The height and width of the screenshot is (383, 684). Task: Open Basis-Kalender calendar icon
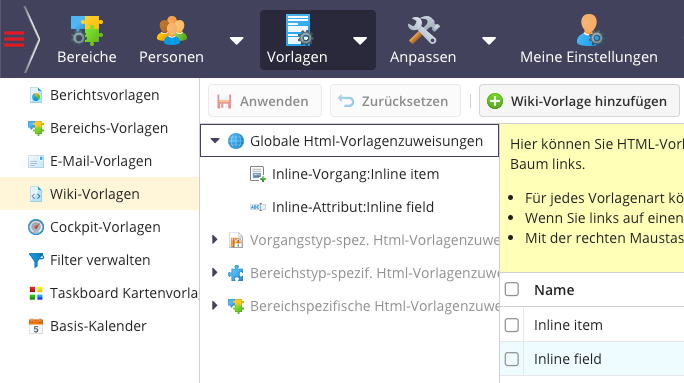tap(36, 326)
